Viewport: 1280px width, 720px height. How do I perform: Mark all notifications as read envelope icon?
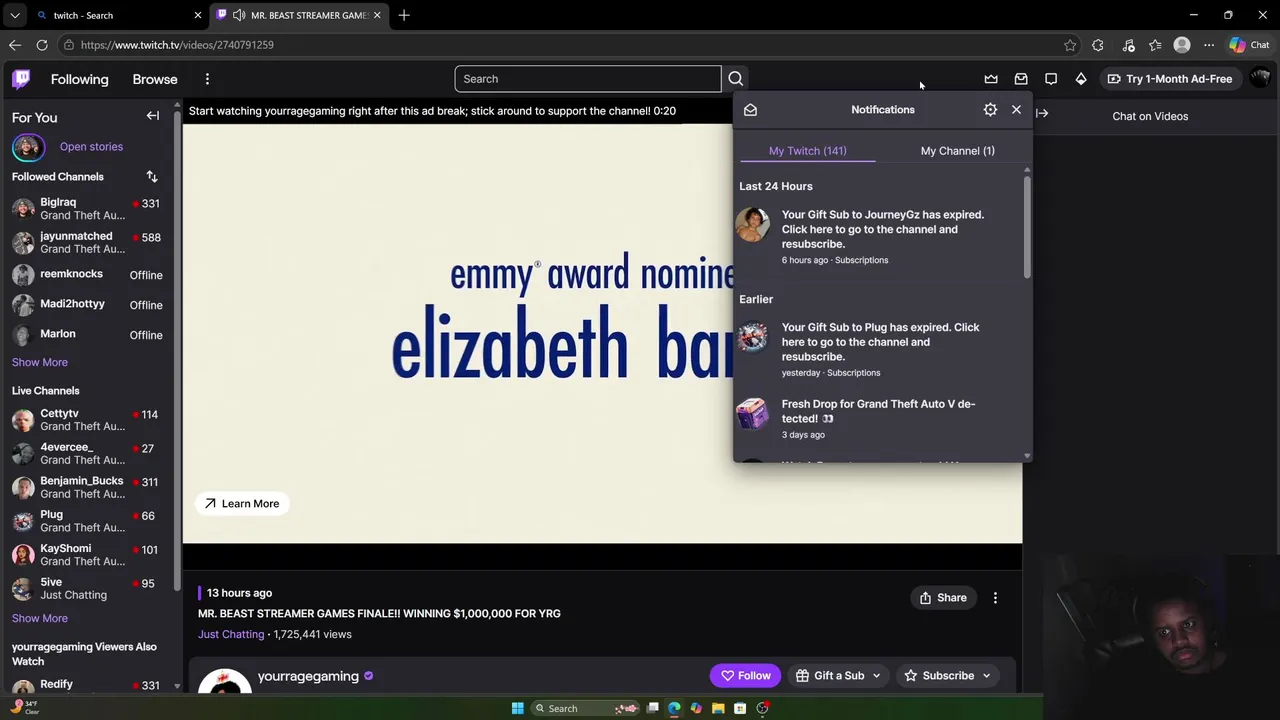click(750, 110)
